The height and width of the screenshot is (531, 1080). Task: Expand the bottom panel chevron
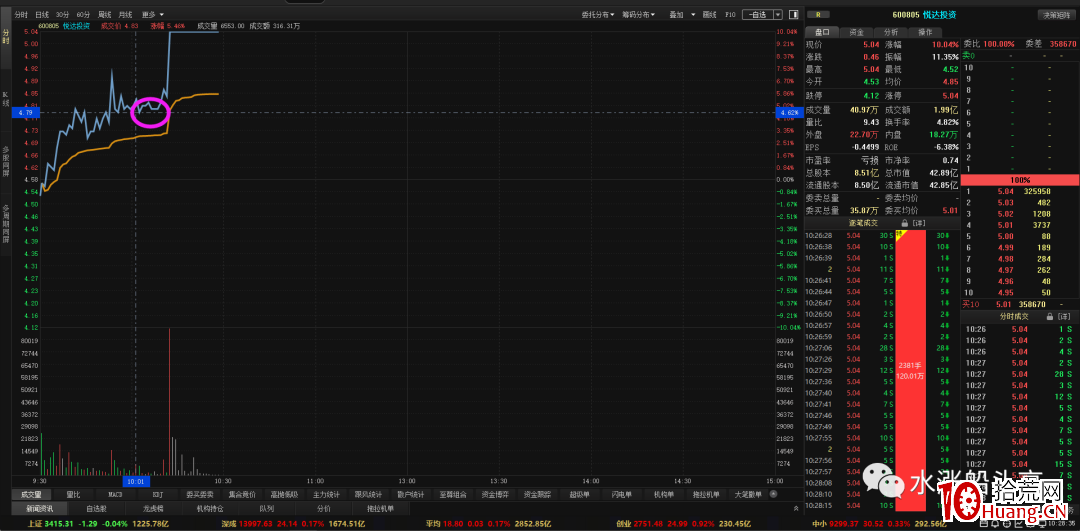[796, 508]
